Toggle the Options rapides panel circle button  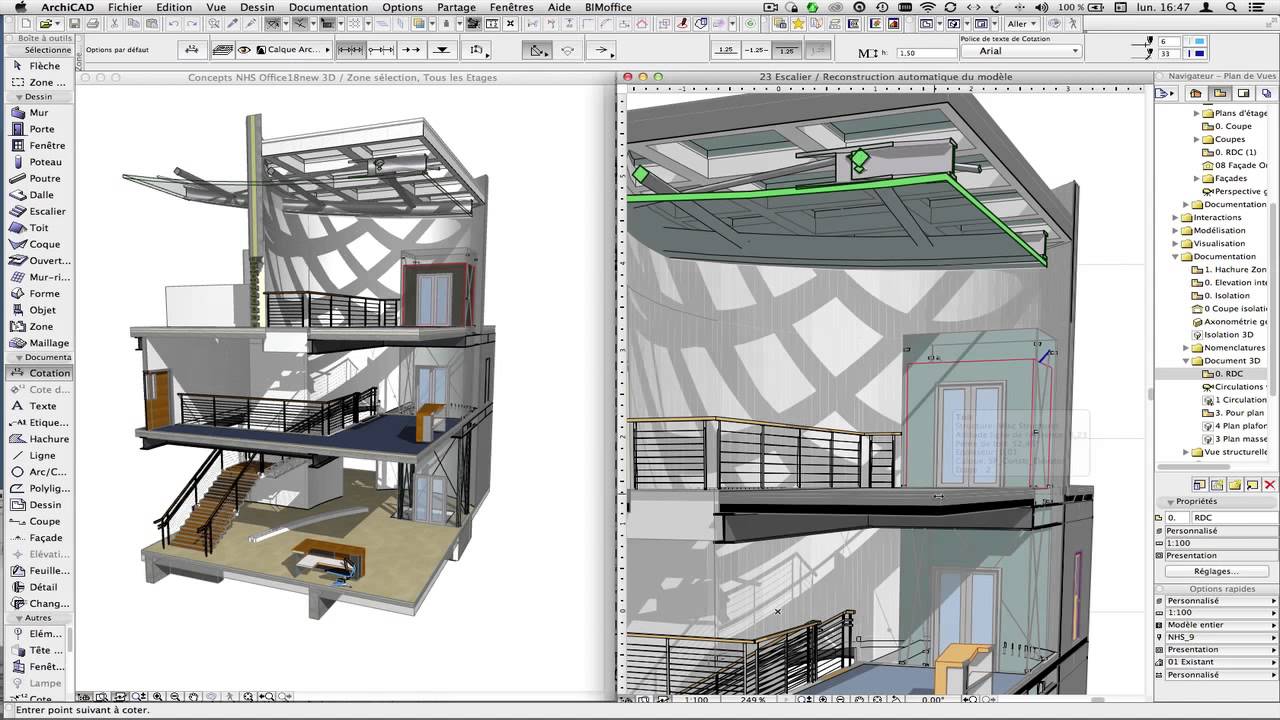tap(1161, 589)
